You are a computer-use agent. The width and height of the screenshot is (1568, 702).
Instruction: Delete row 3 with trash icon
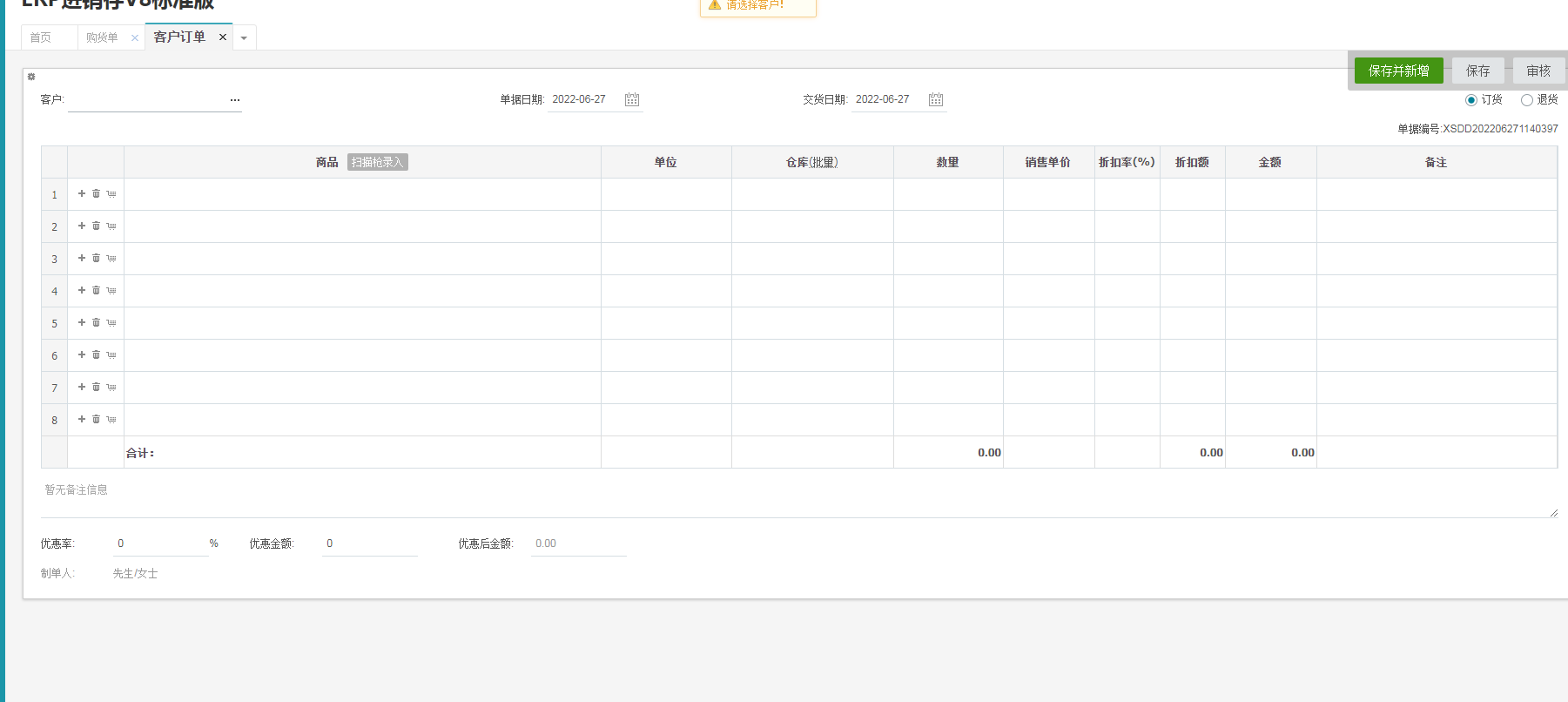point(96,258)
